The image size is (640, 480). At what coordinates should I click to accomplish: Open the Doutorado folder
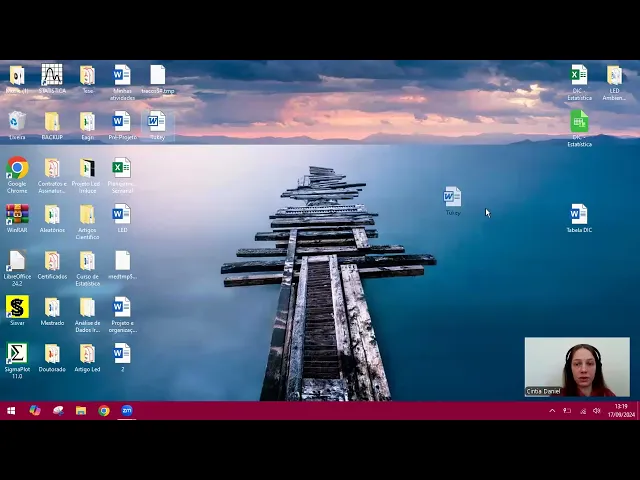(52, 358)
